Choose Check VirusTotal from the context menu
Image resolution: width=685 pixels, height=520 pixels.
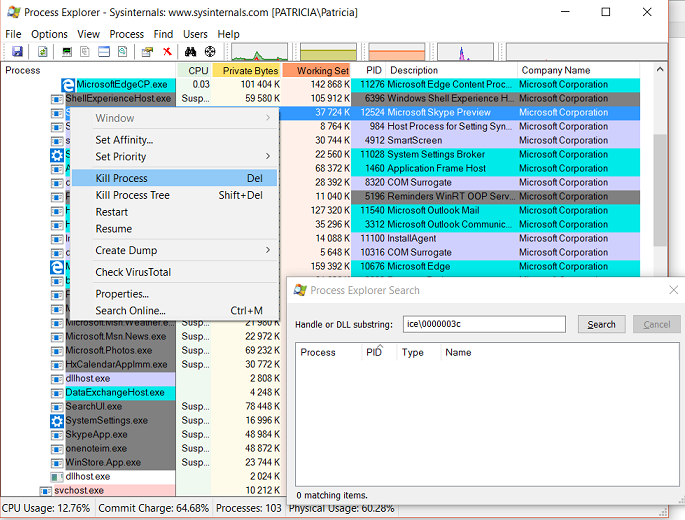click(x=174, y=272)
